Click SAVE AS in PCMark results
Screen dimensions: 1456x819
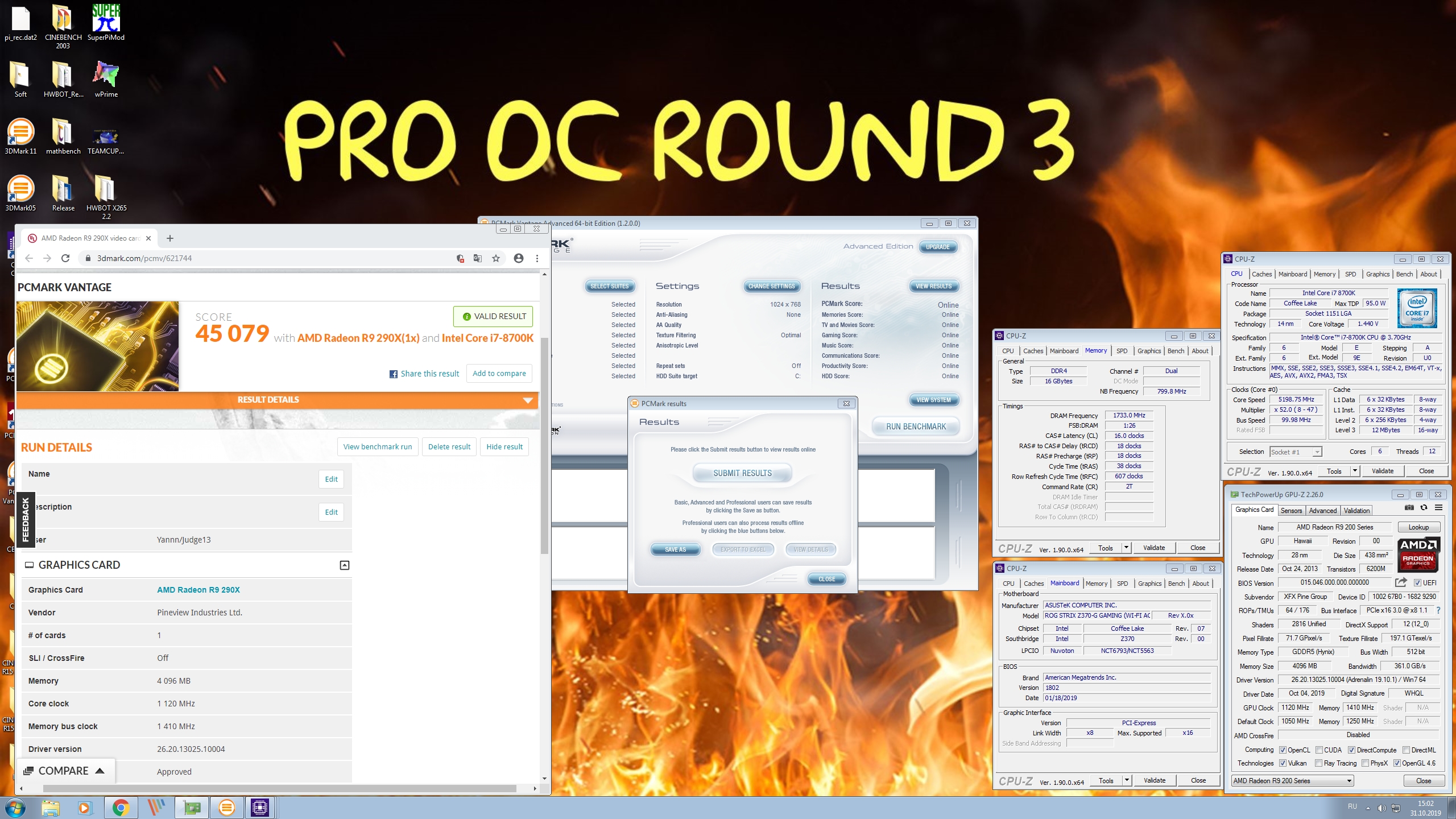(x=675, y=549)
